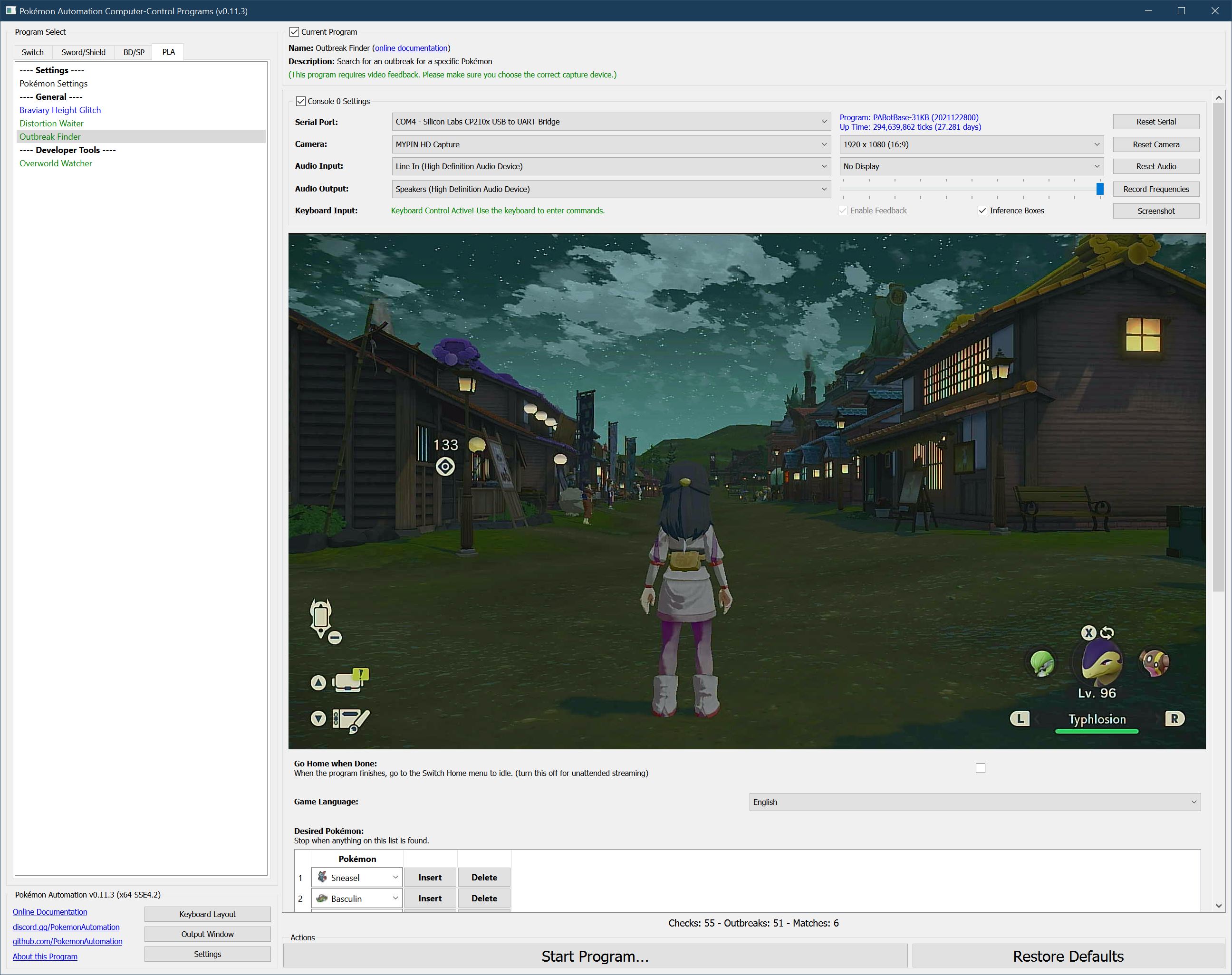Image resolution: width=1232 pixels, height=975 pixels.
Task: Switch to the Sword/Shield tab
Action: pos(83,52)
